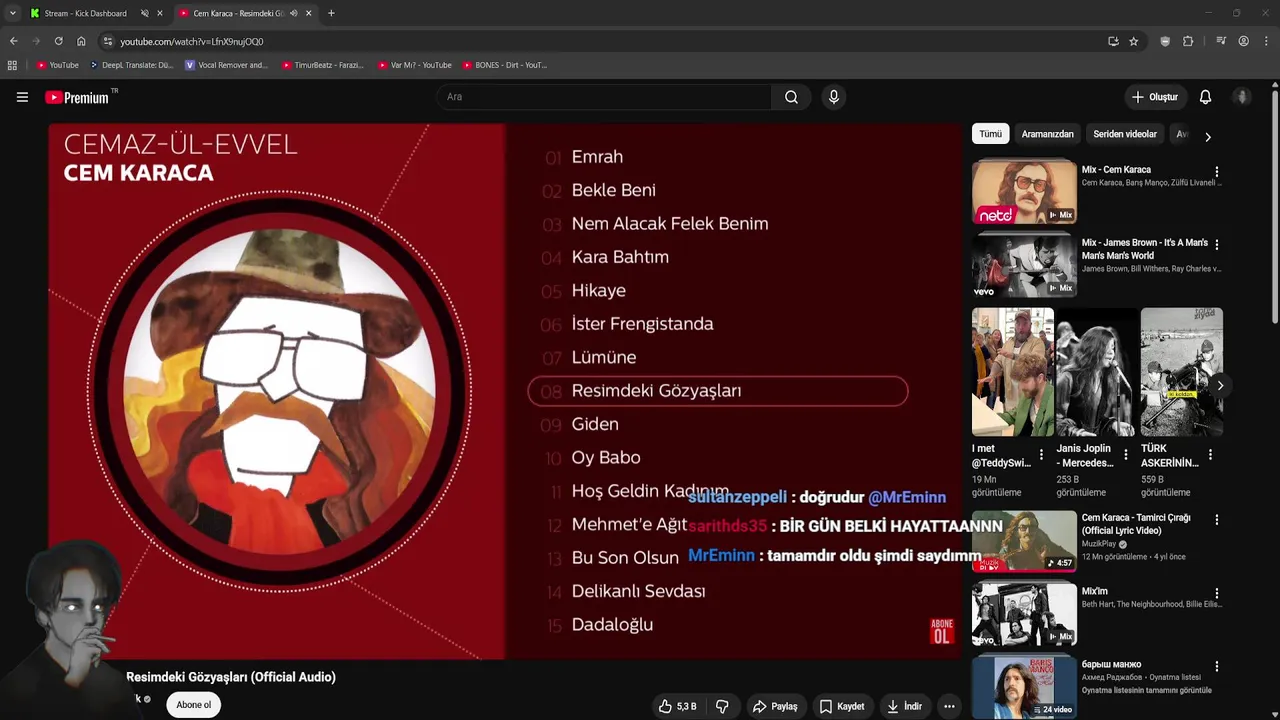Screen dimensions: 1280x720
Task: Open options for TÜRK ASKERİNİN short
Action: pyautogui.click(x=1210, y=455)
